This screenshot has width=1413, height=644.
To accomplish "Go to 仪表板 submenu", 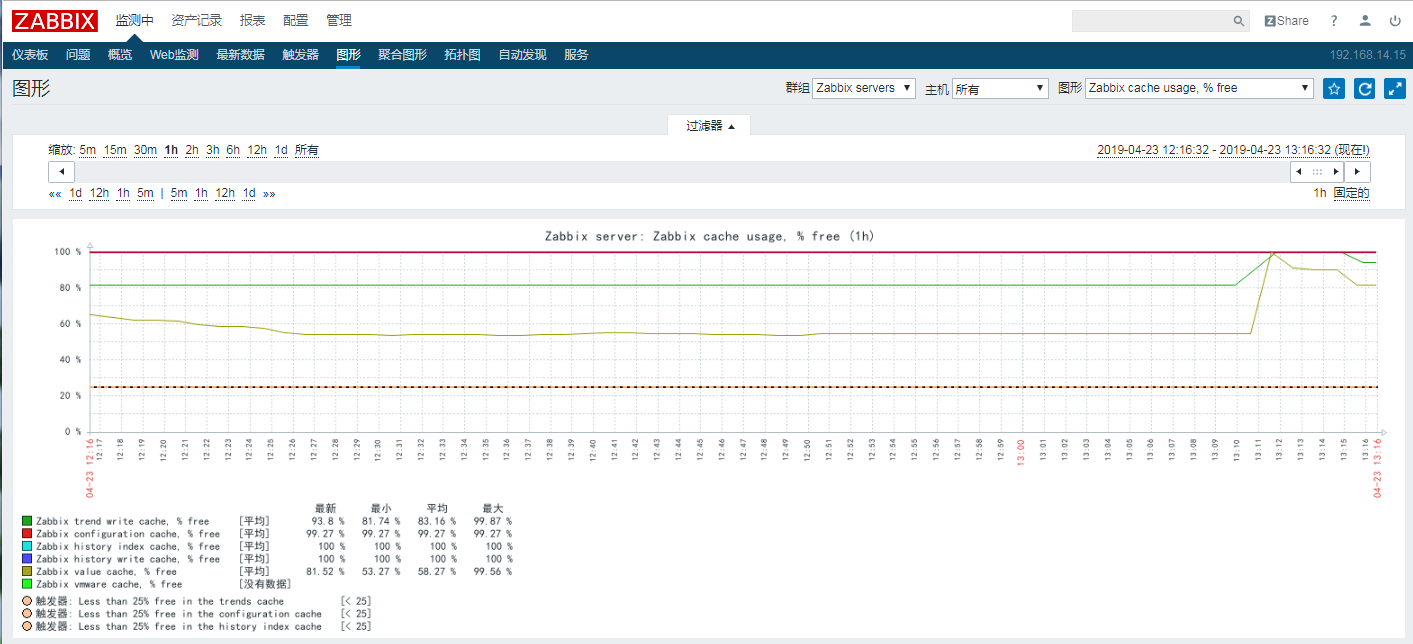I will tap(30, 55).
